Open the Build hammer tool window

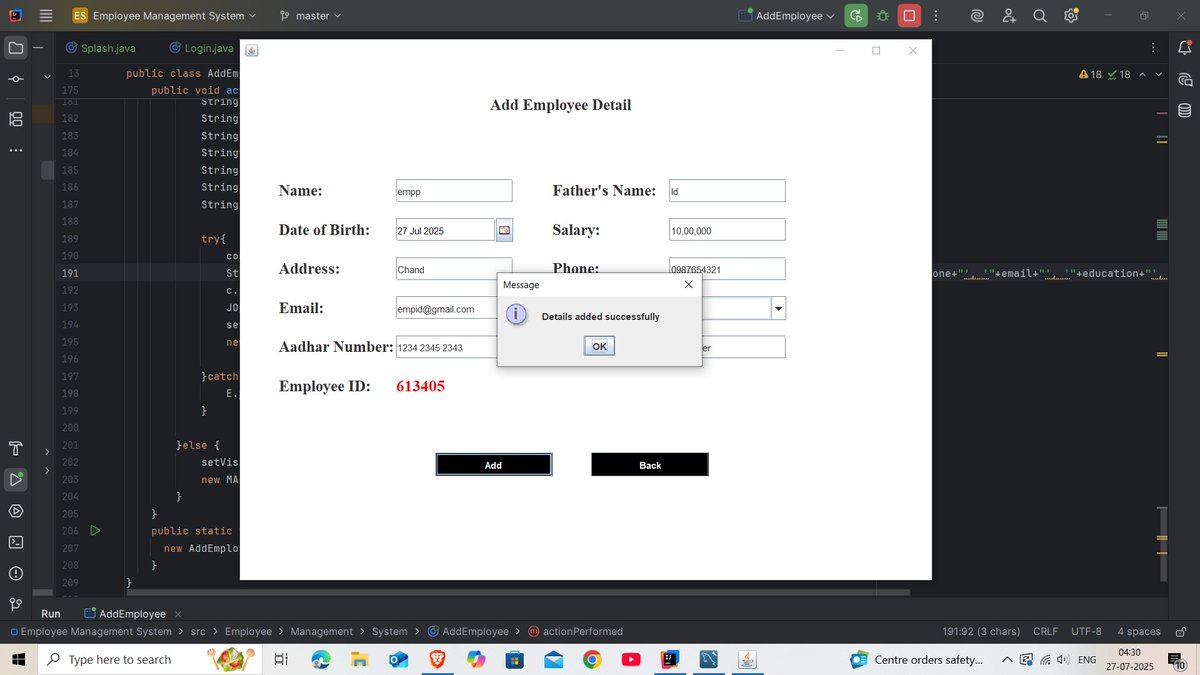tap(16, 447)
